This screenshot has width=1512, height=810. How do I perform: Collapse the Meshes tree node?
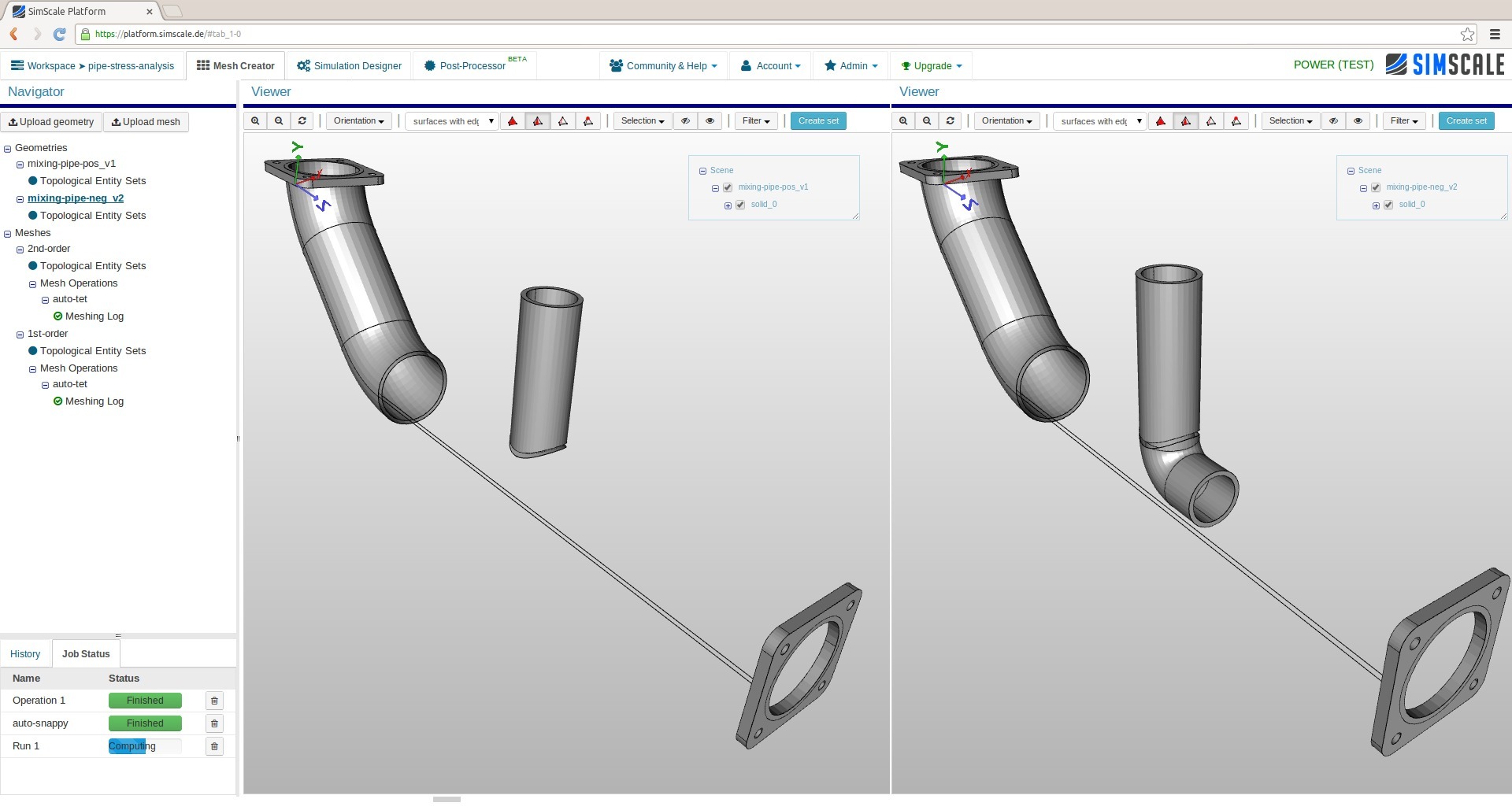click(x=8, y=232)
